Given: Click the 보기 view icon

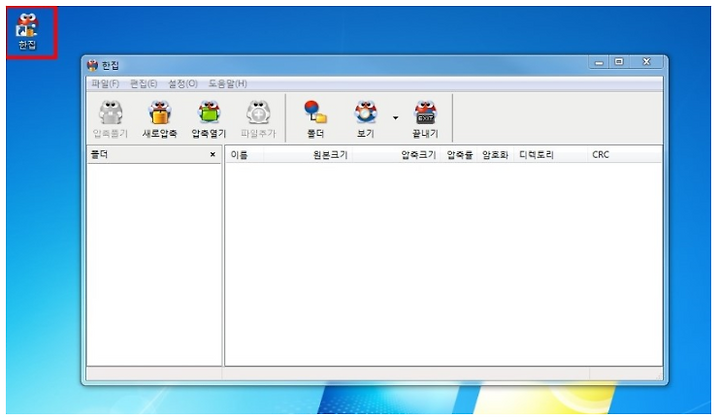Looking at the screenshot, I should click(x=366, y=119).
